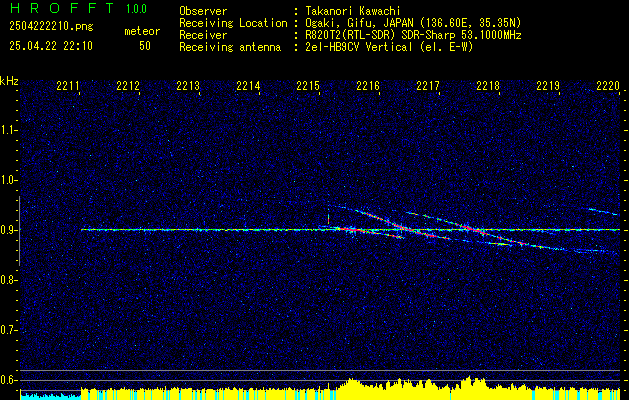Click the 0.9 frequency axis label

coord(8,230)
